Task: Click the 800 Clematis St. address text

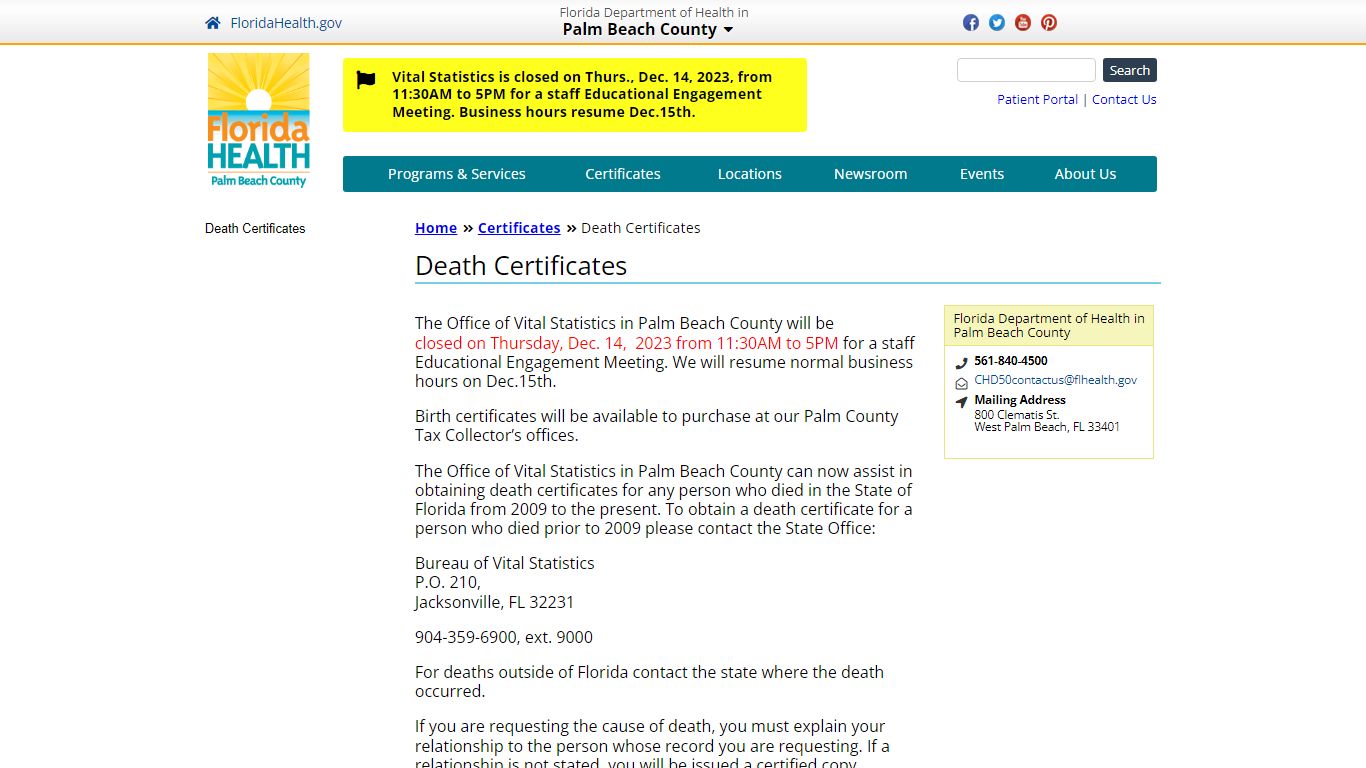Action: [x=1017, y=415]
